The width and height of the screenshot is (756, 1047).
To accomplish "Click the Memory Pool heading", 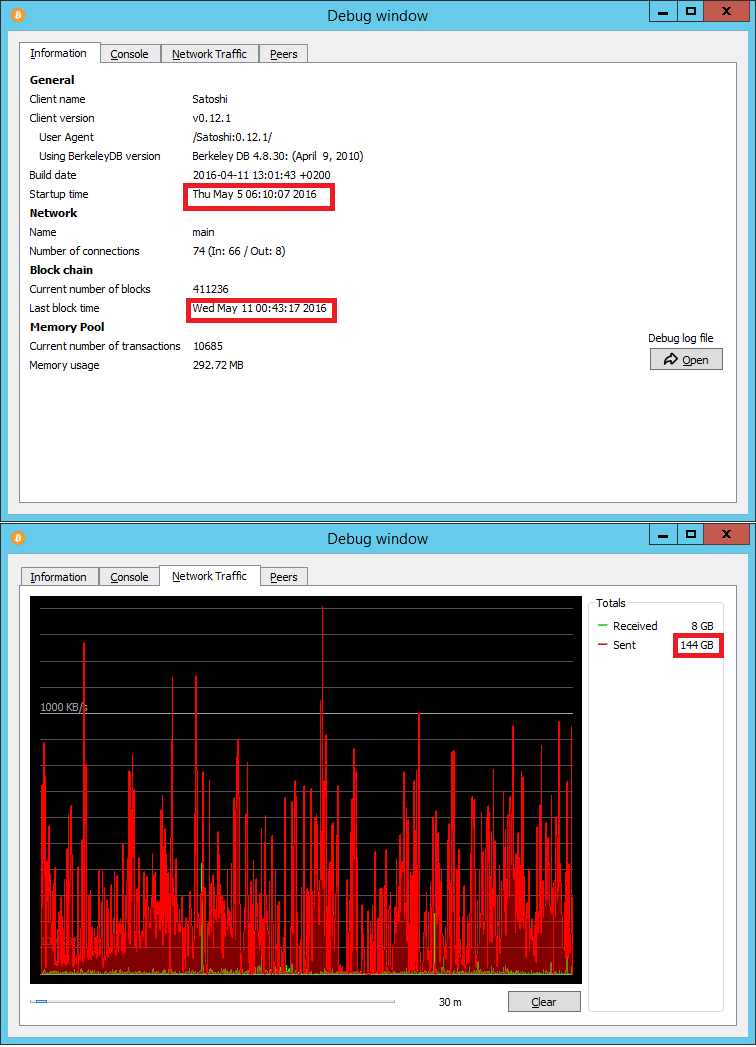I will [x=67, y=327].
